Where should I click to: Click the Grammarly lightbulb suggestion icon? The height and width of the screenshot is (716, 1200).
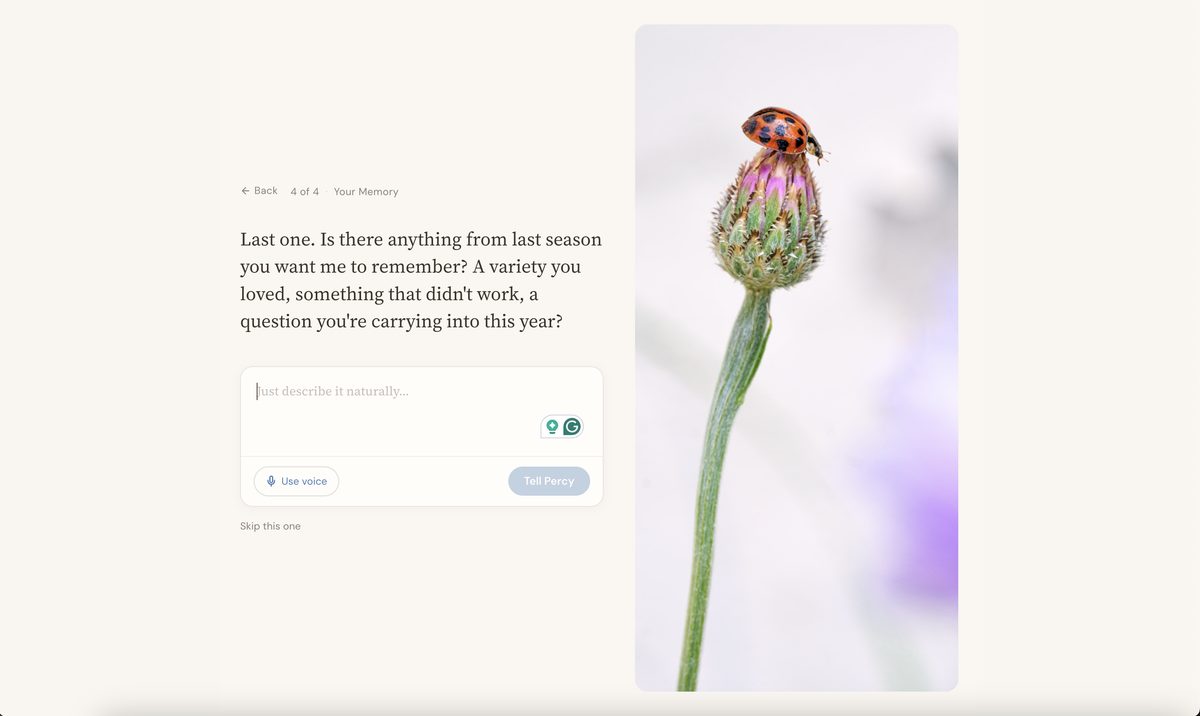[x=552, y=427]
